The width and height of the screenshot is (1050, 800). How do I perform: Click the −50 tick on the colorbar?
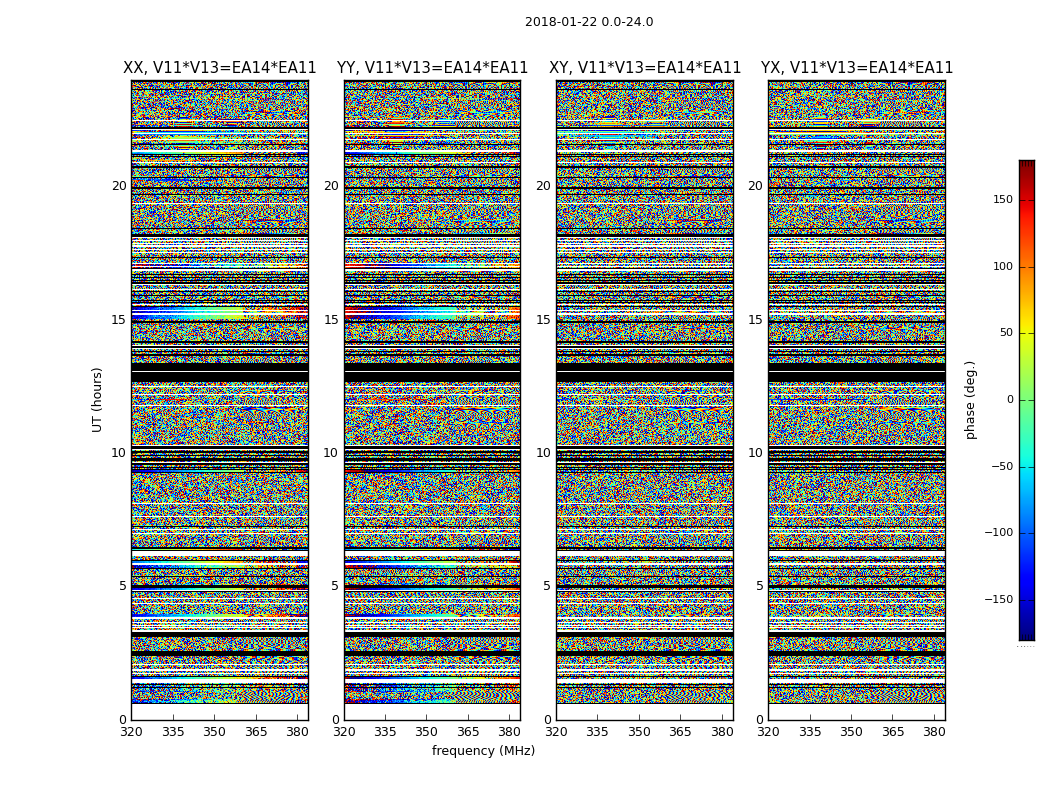pyautogui.click(x=1002, y=466)
